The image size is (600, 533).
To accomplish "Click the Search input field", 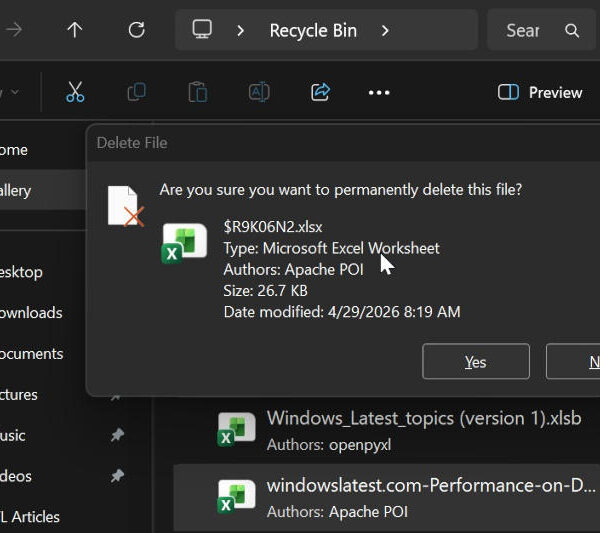I will pos(541,30).
